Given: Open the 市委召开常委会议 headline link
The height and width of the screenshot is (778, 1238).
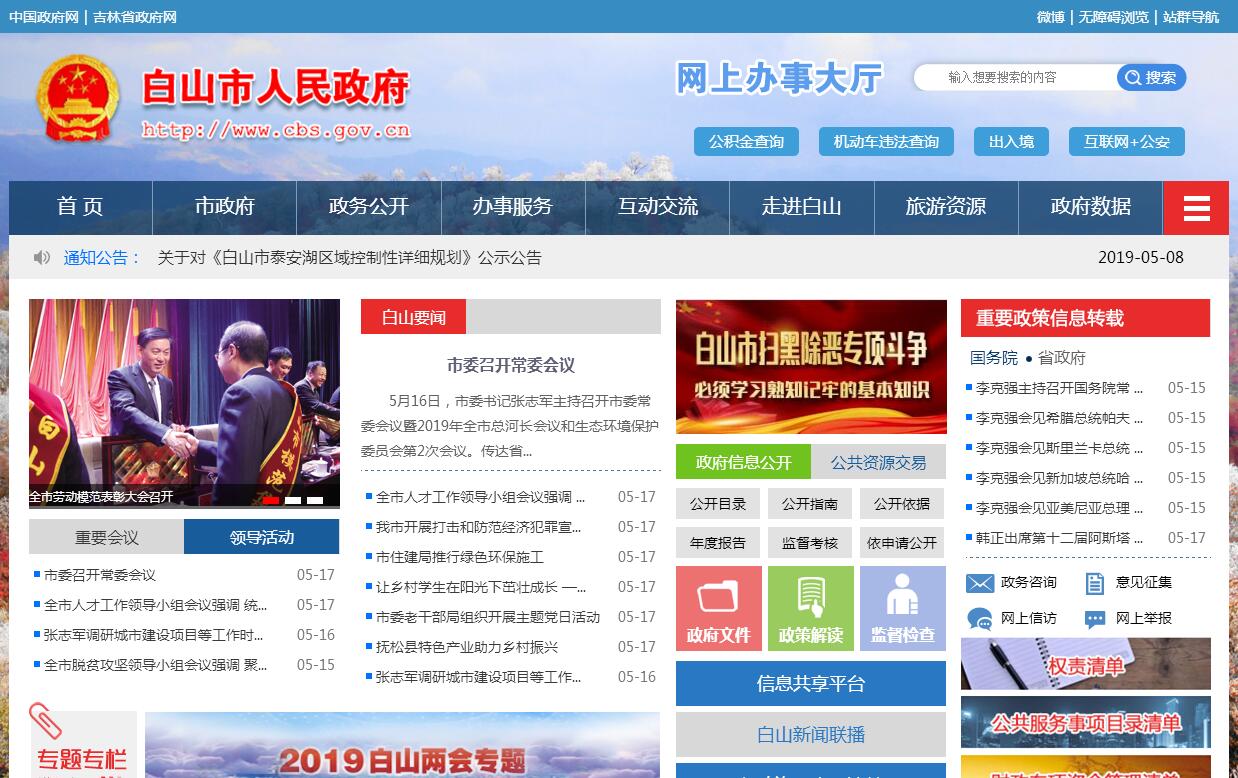Looking at the screenshot, I should [510, 365].
